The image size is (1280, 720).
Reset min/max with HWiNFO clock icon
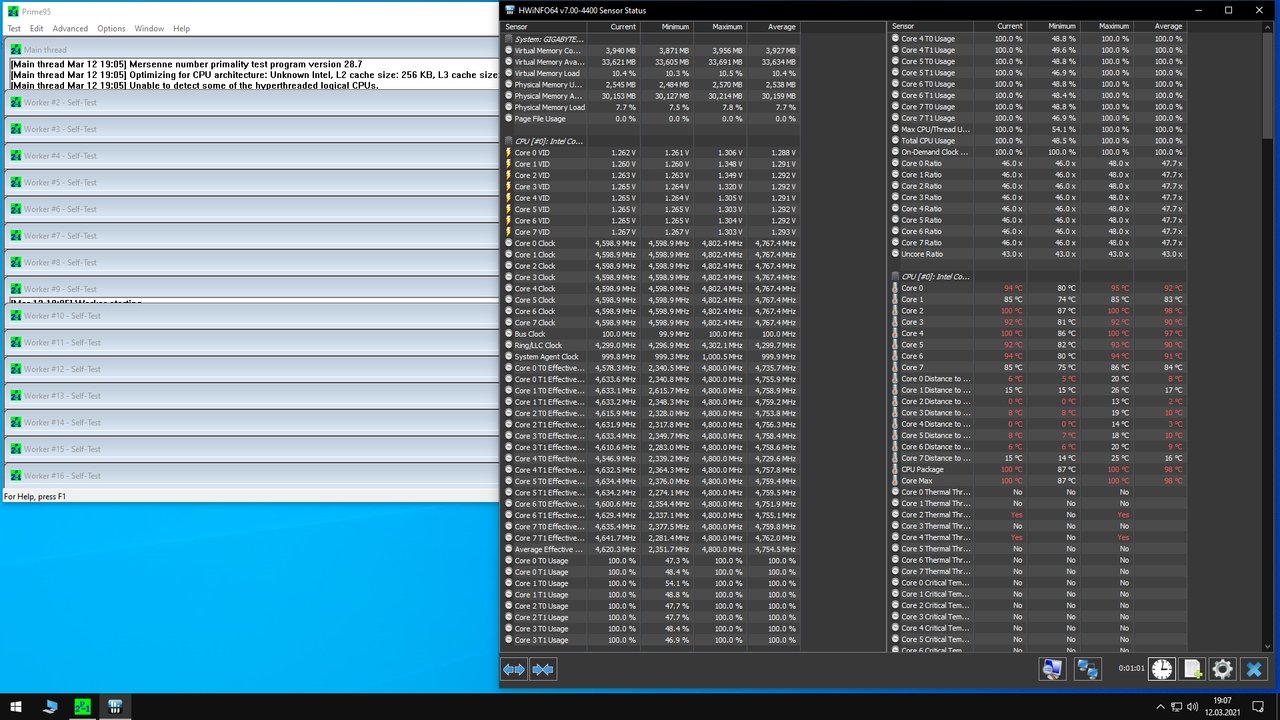[1162, 669]
